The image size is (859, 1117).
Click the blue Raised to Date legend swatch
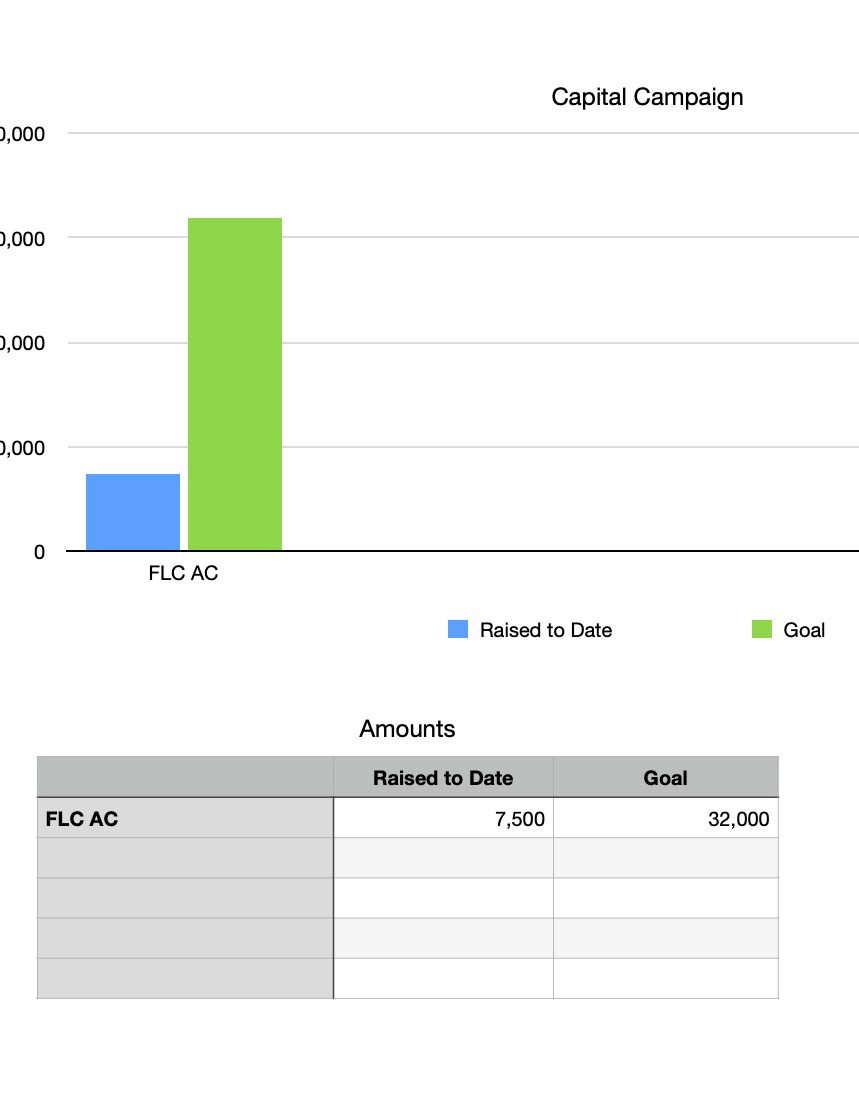(458, 629)
